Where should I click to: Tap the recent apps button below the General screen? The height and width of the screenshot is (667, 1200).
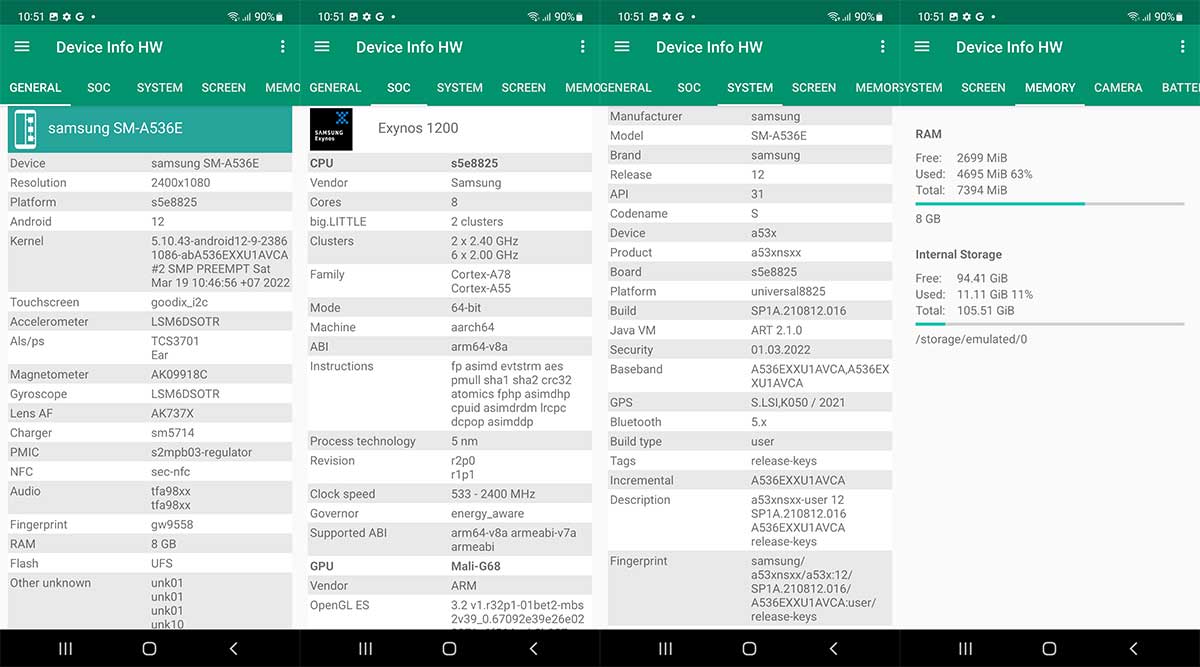[x=66, y=649]
